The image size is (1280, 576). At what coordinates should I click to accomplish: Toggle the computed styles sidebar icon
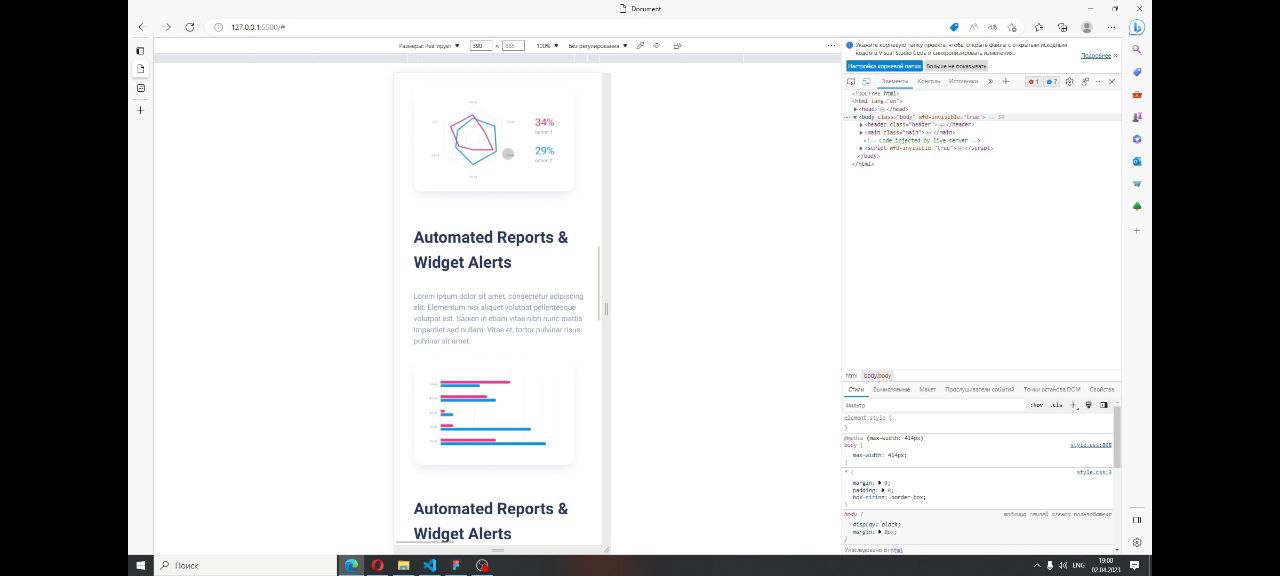pyautogui.click(x=1104, y=405)
